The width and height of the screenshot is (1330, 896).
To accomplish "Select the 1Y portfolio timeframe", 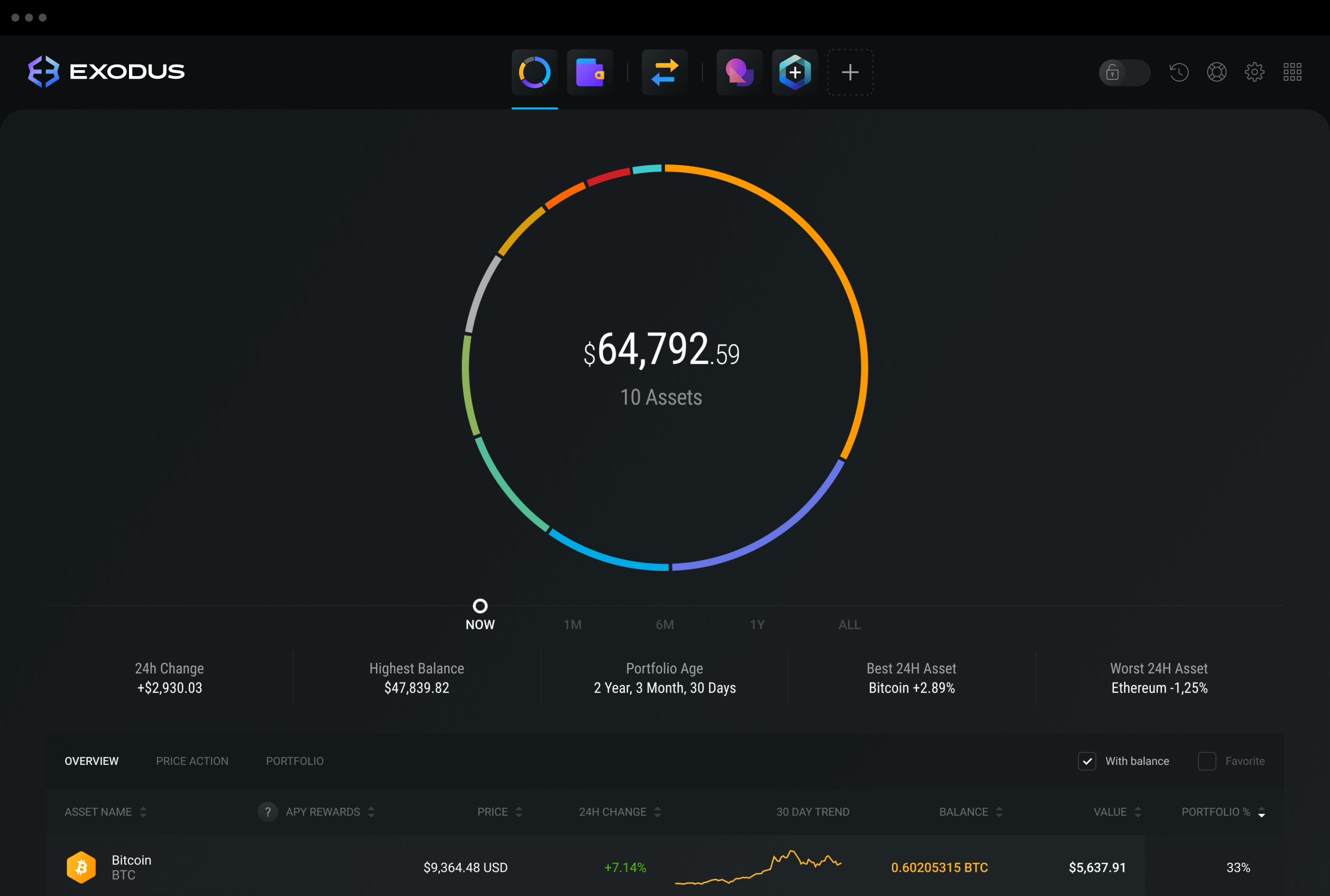I will tap(756, 623).
